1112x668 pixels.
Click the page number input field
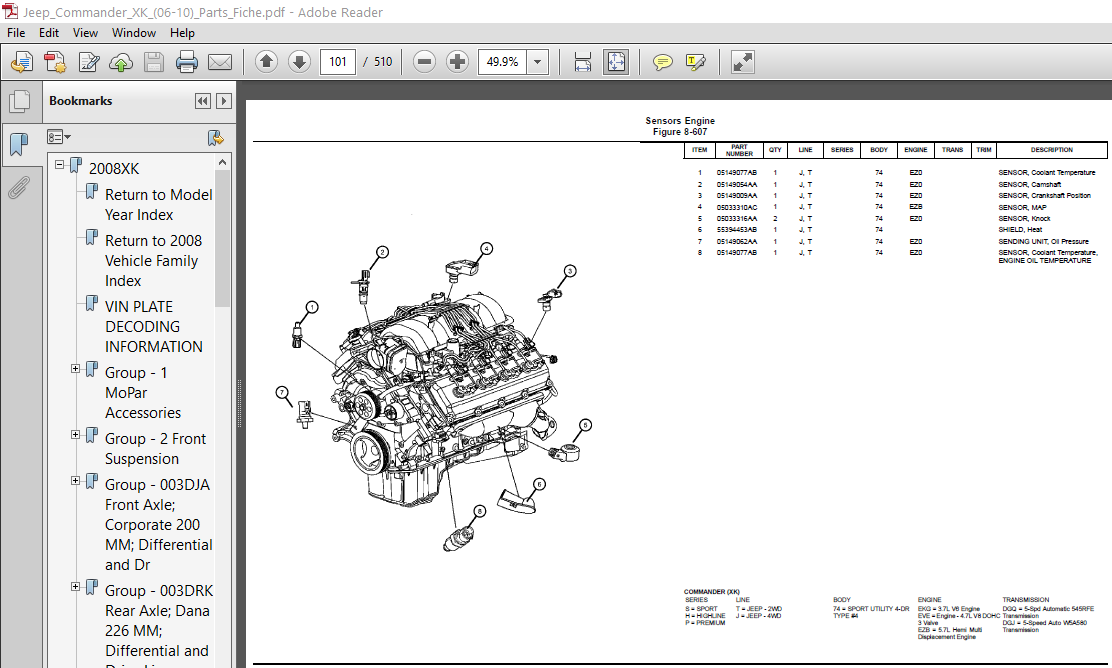click(x=338, y=62)
